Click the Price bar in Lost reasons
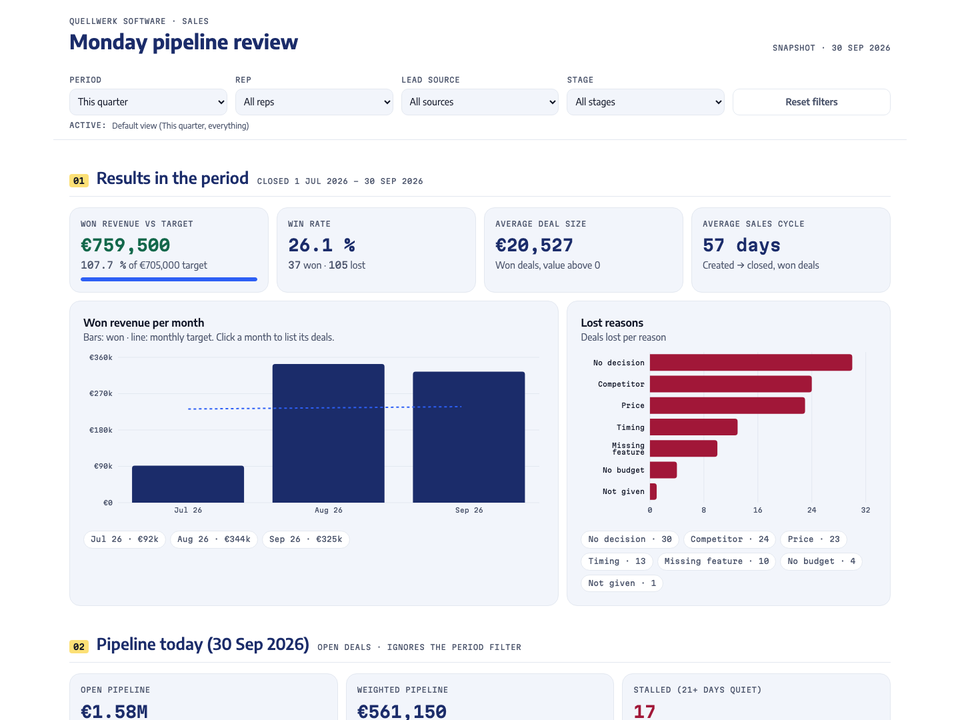This screenshot has height=720, width=960. [x=727, y=405]
